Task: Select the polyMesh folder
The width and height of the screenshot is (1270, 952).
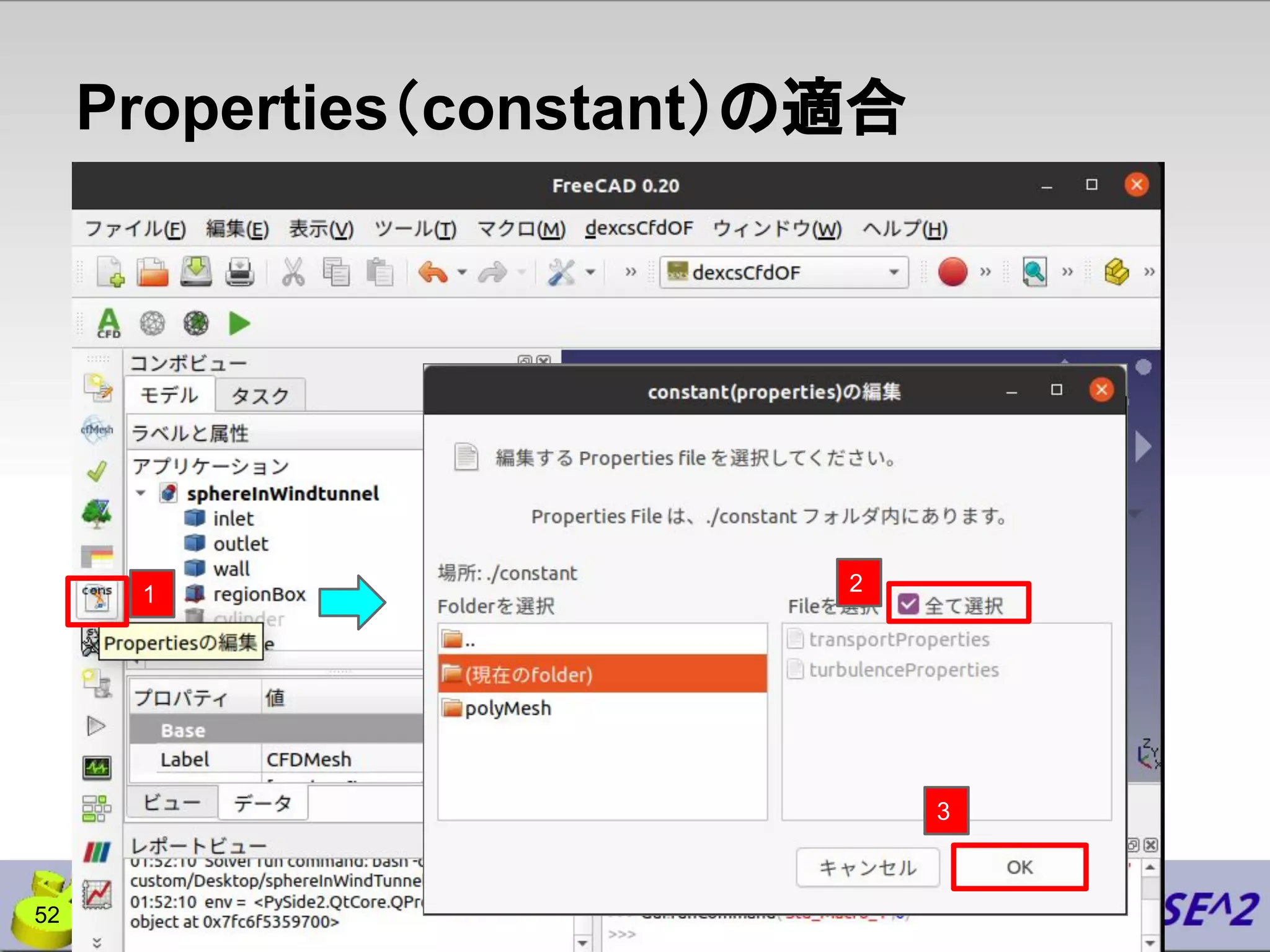Action: pos(603,708)
